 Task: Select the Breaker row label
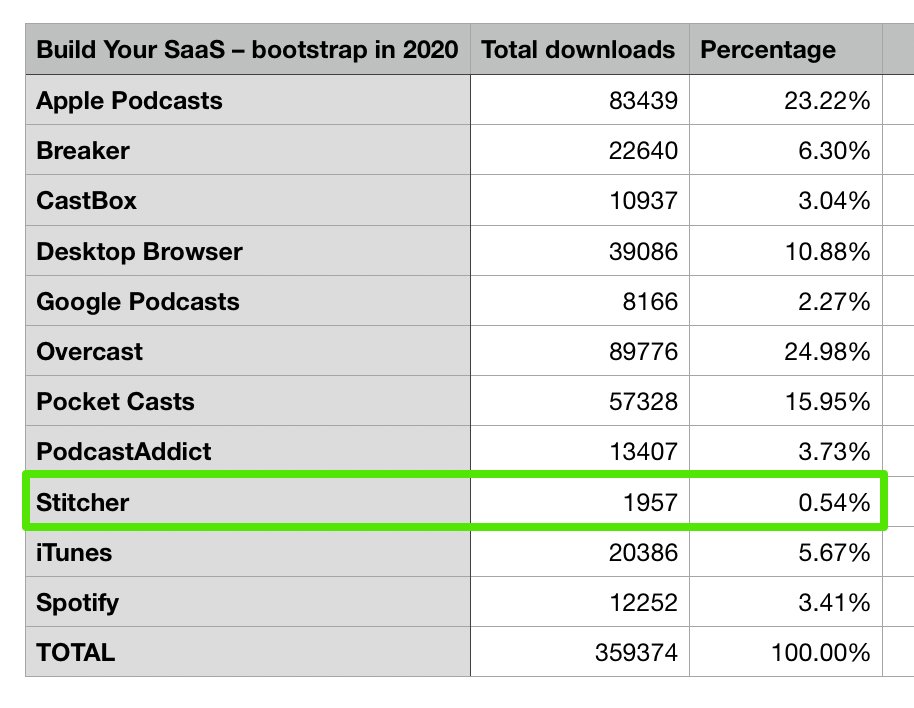click(x=83, y=151)
